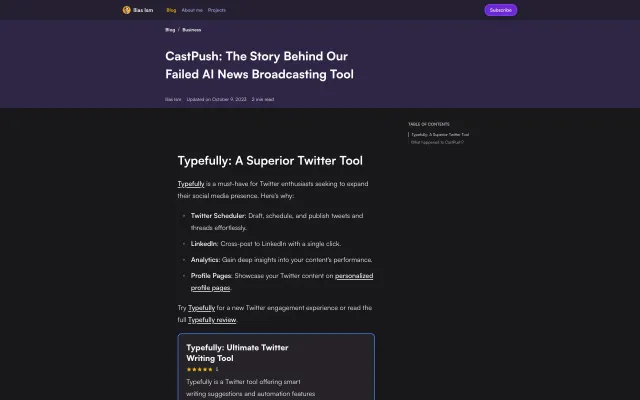Viewport: 640px width, 400px height.
Task: Open the Business category breadcrumb
Action: (191, 30)
